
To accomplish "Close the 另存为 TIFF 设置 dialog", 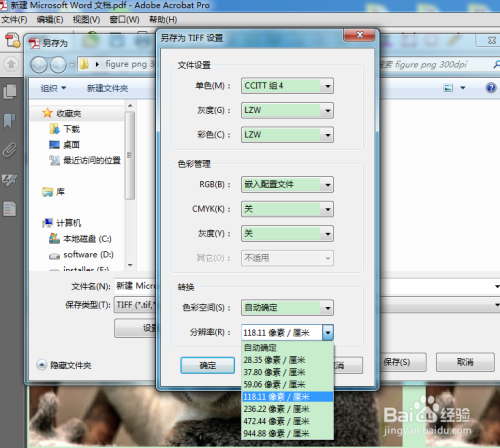I will point(359,35).
